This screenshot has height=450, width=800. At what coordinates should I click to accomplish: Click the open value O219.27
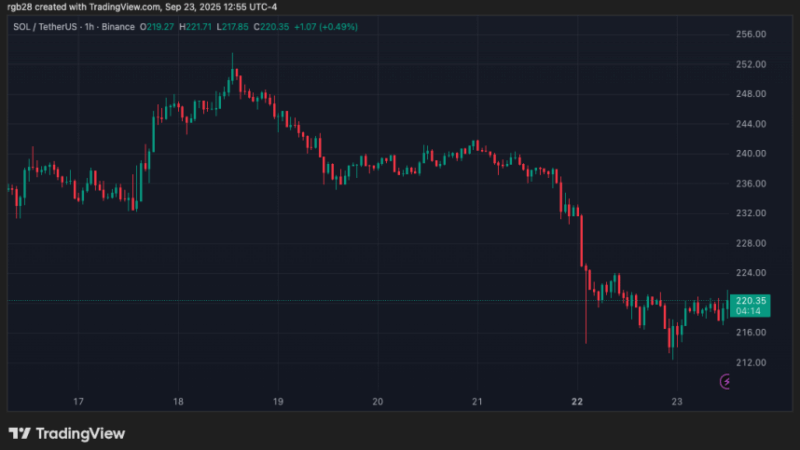coord(157,27)
